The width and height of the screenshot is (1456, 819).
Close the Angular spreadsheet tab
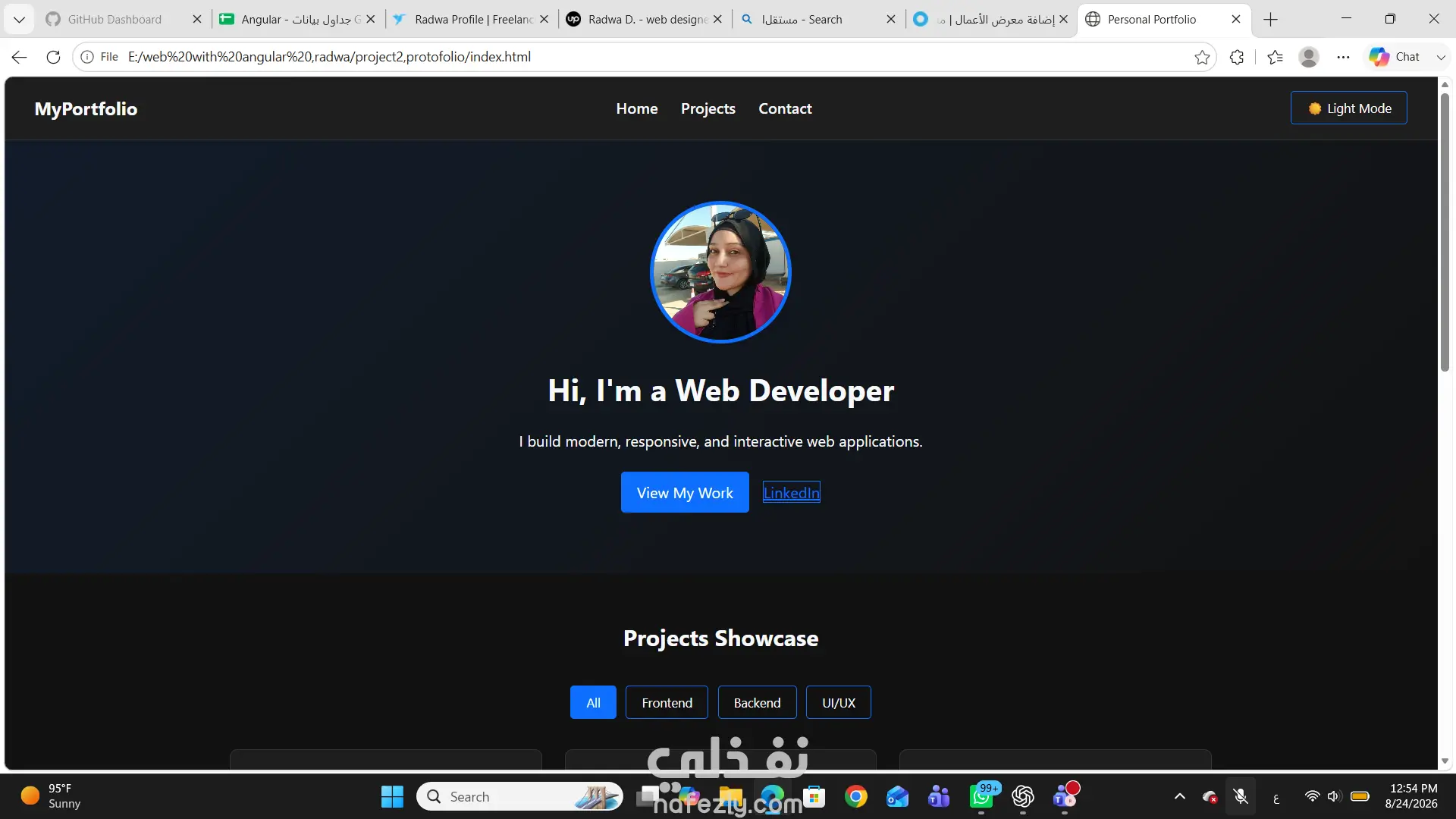click(x=371, y=19)
